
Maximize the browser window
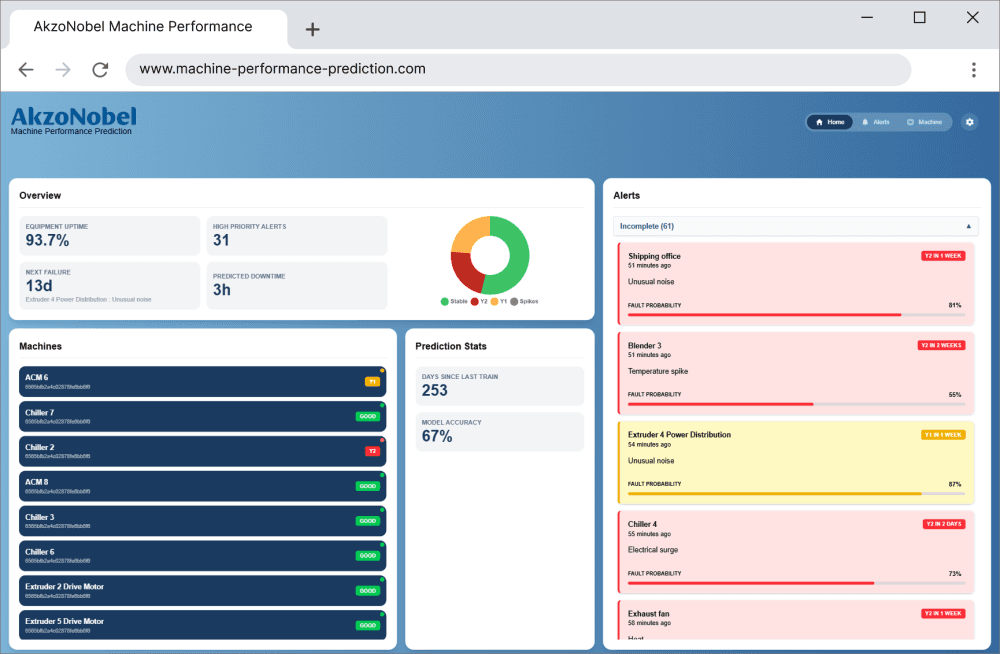[919, 17]
